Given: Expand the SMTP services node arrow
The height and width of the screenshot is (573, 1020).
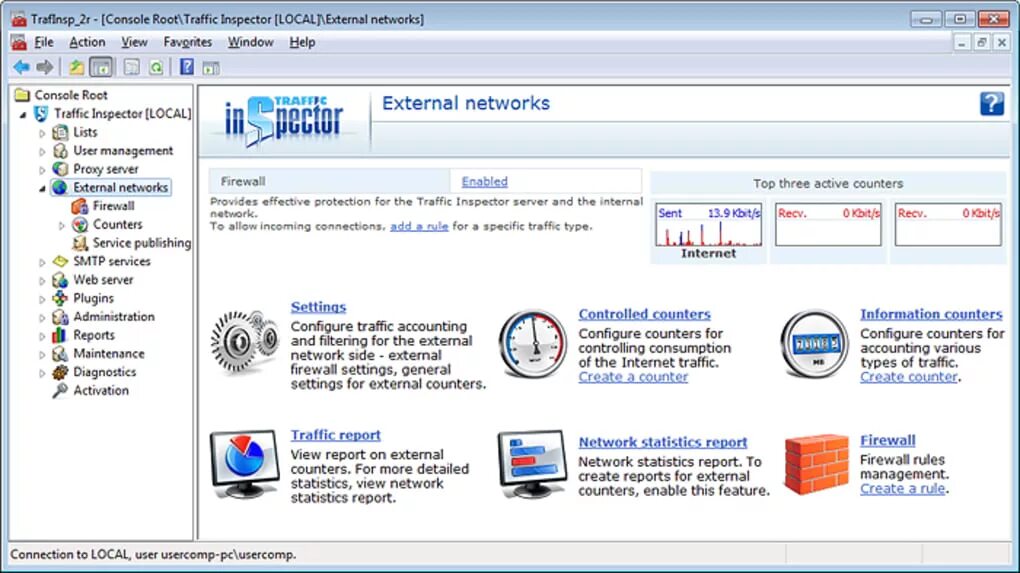Looking at the screenshot, I should tap(42, 263).
